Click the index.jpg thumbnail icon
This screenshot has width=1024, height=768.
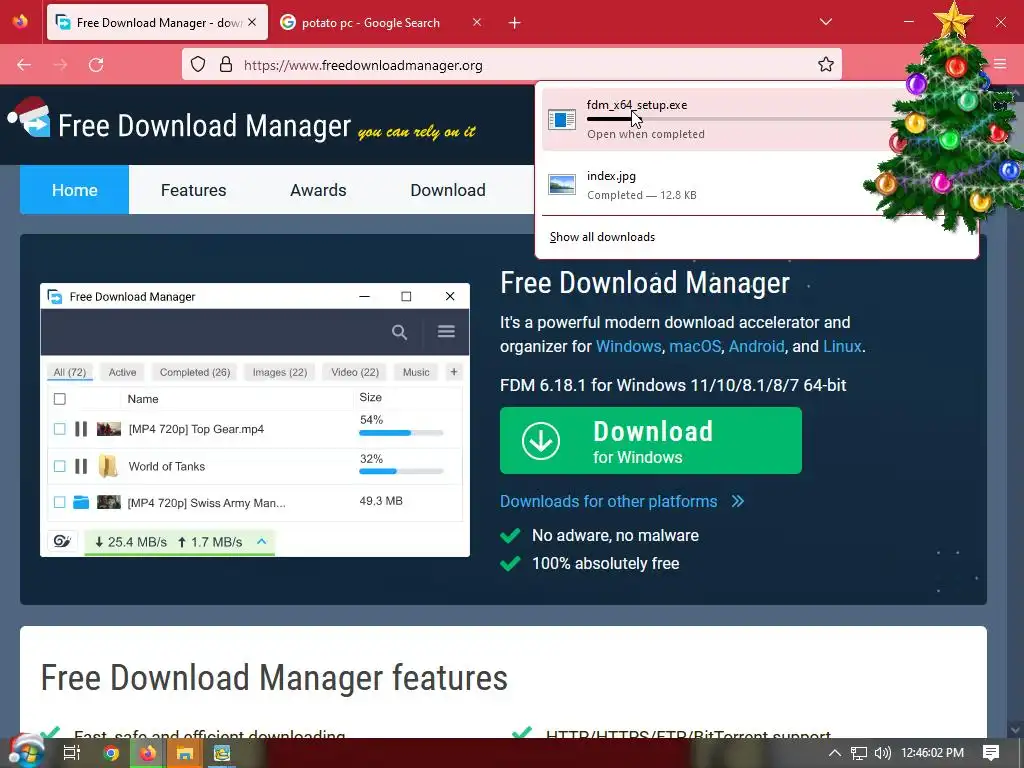click(x=562, y=185)
